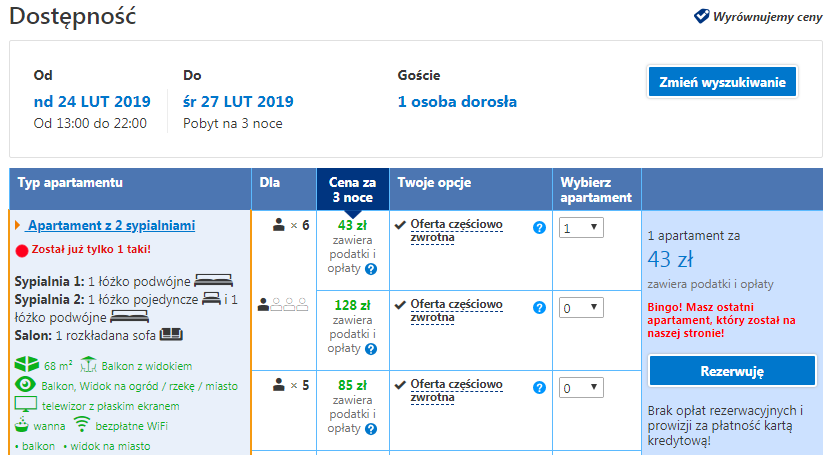Click help icon beside 85 zł refund offer
830x455 pixels.
tap(539, 387)
